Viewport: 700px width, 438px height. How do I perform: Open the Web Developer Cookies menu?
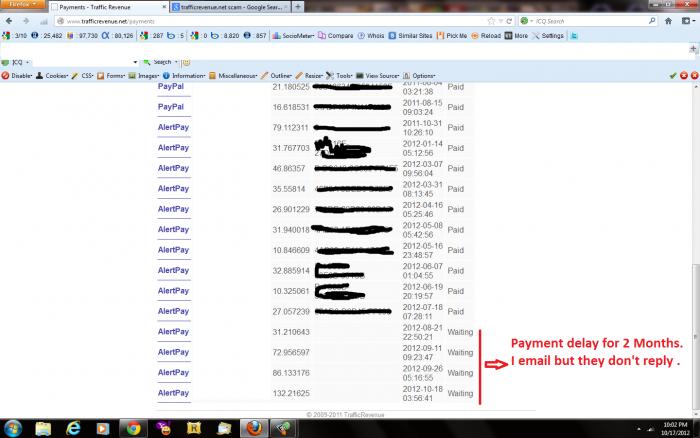coord(52,76)
